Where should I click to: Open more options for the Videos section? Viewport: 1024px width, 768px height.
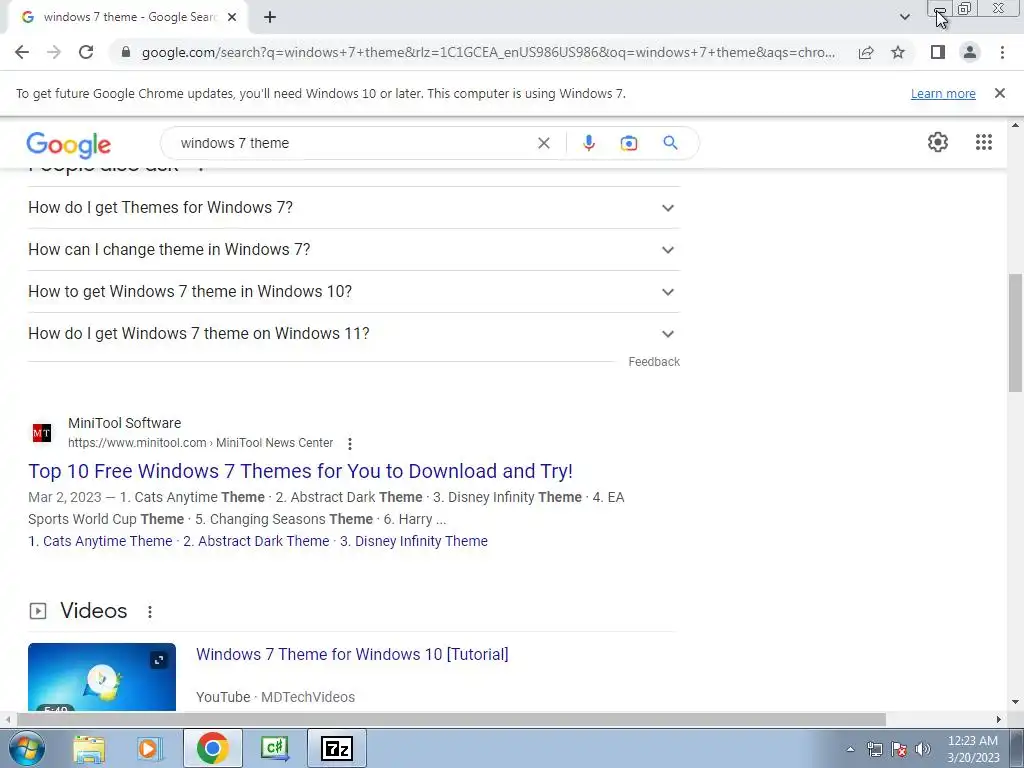[x=150, y=612]
